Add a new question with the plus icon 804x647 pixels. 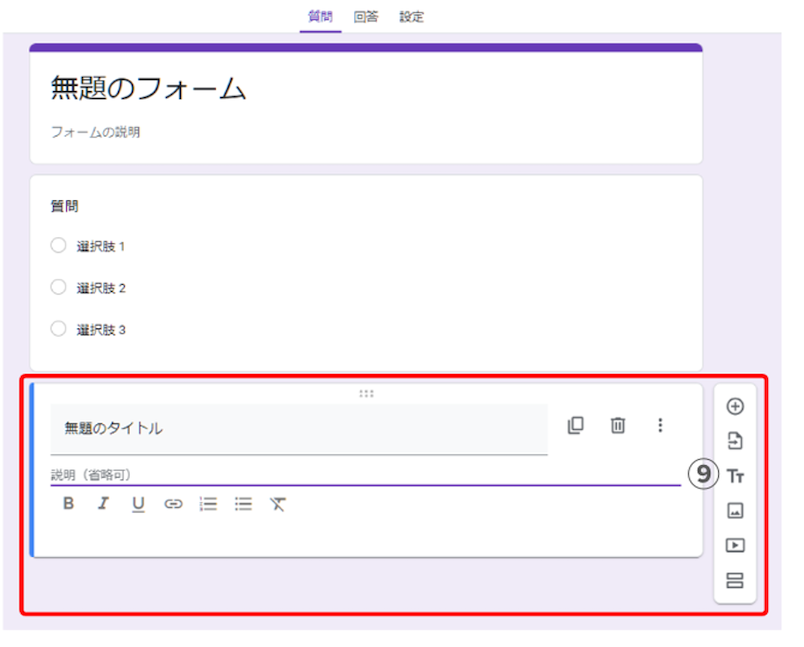coord(735,407)
